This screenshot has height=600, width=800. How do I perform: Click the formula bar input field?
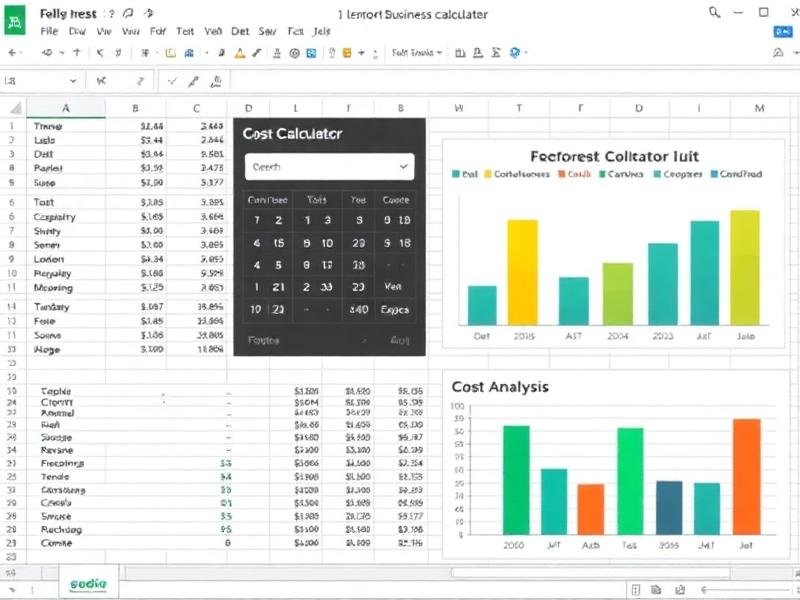[514, 81]
